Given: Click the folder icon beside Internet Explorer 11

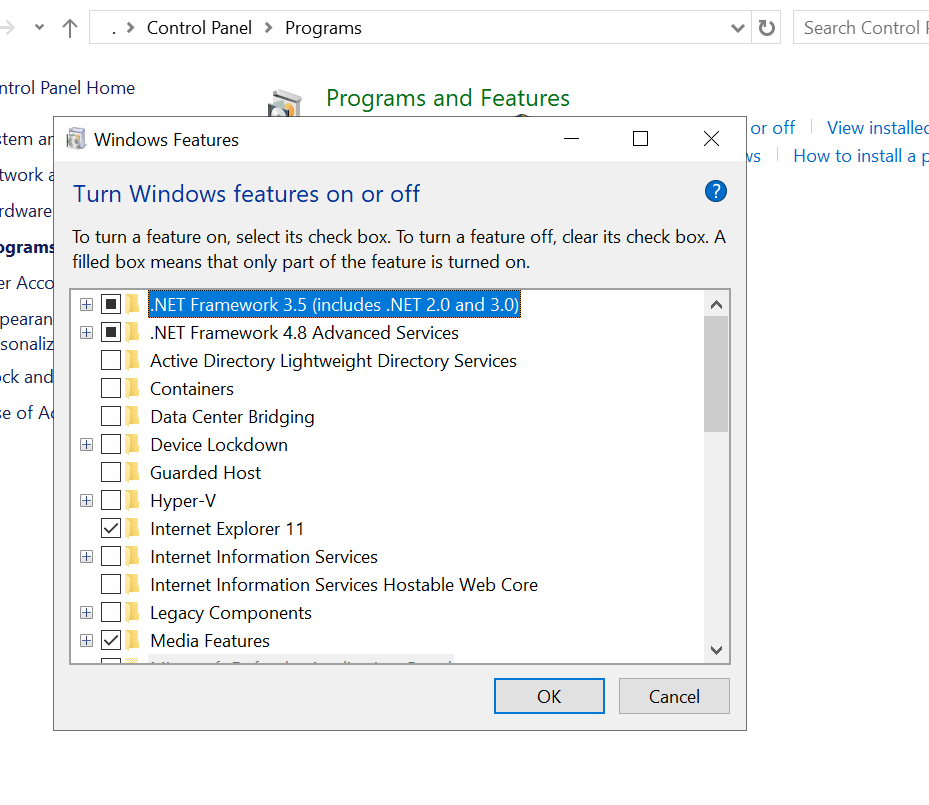Looking at the screenshot, I should coord(133,528).
